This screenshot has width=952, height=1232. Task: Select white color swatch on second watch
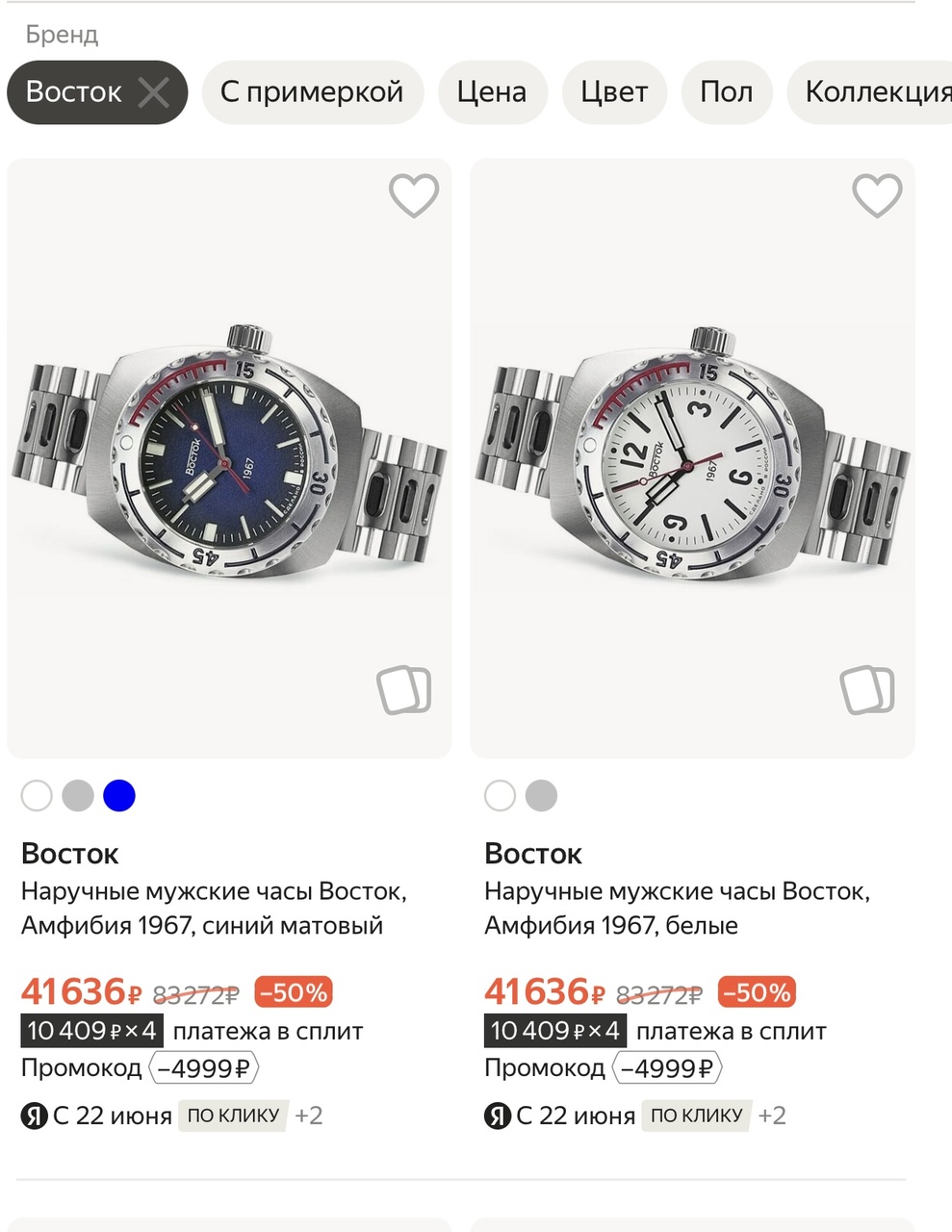(x=501, y=796)
